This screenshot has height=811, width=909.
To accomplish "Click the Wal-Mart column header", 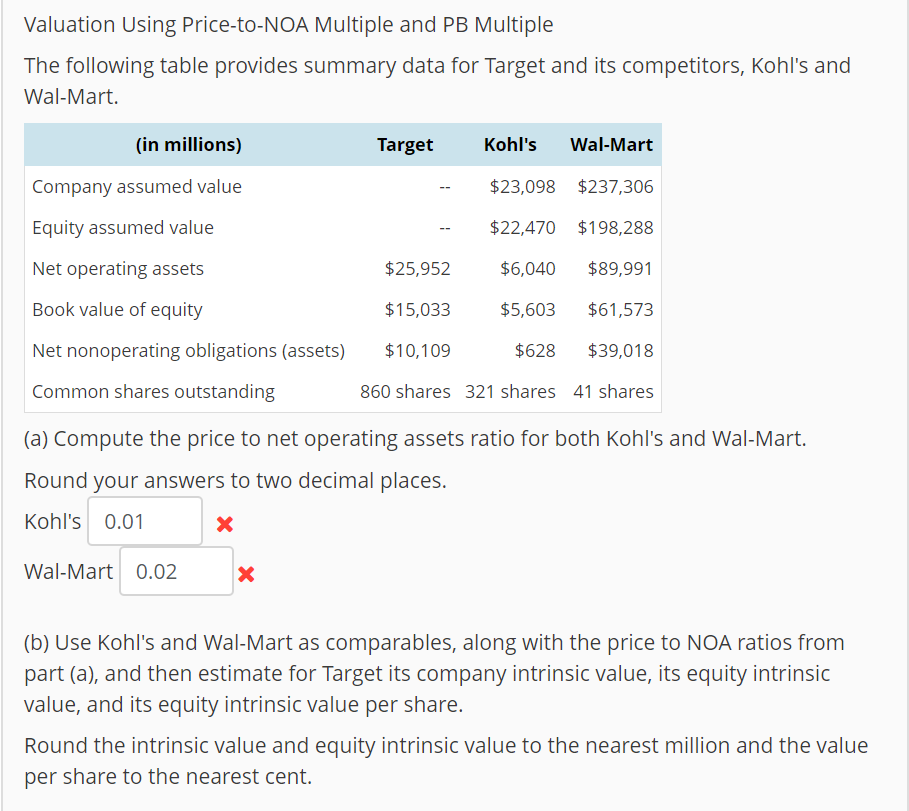I will point(611,144).
